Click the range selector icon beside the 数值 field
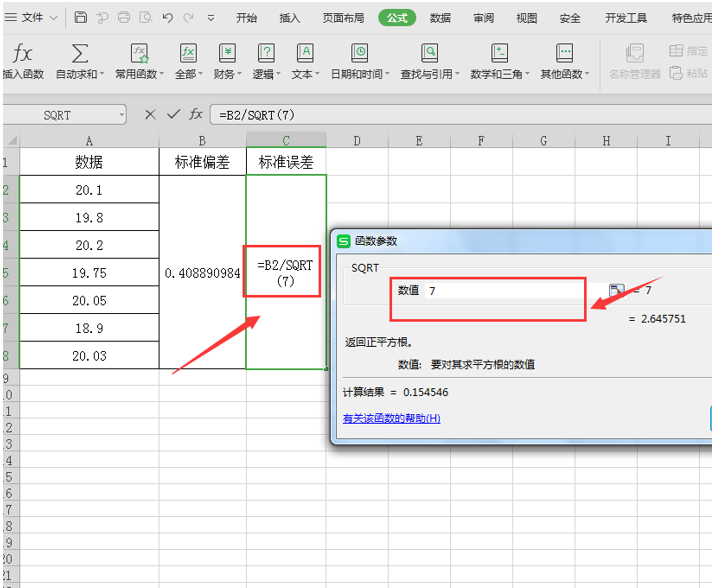 [616, 290]
